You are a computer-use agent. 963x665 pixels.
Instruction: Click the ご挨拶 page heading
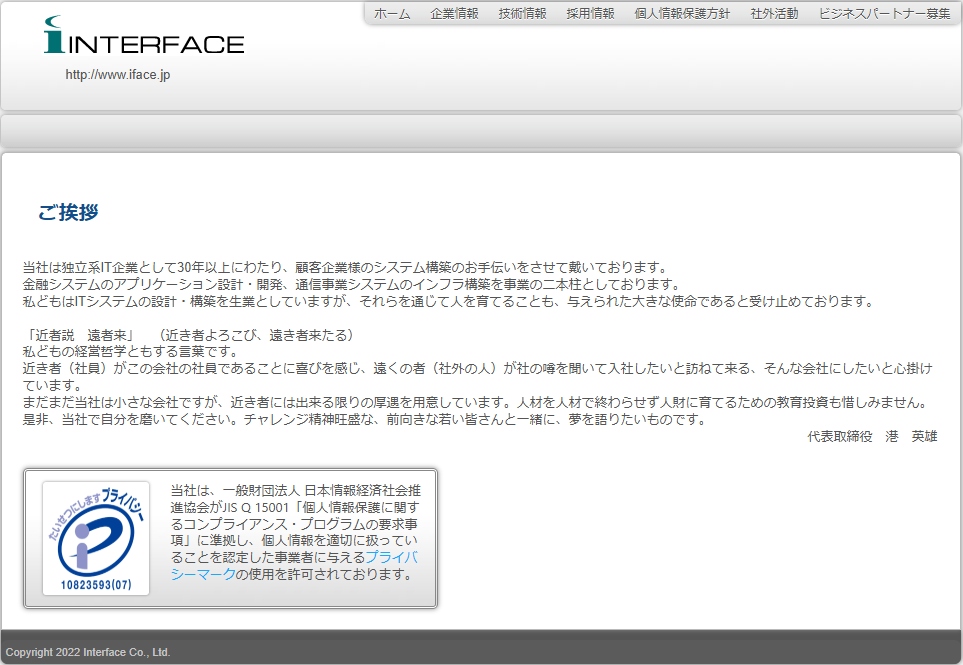(x=68, y=213)
